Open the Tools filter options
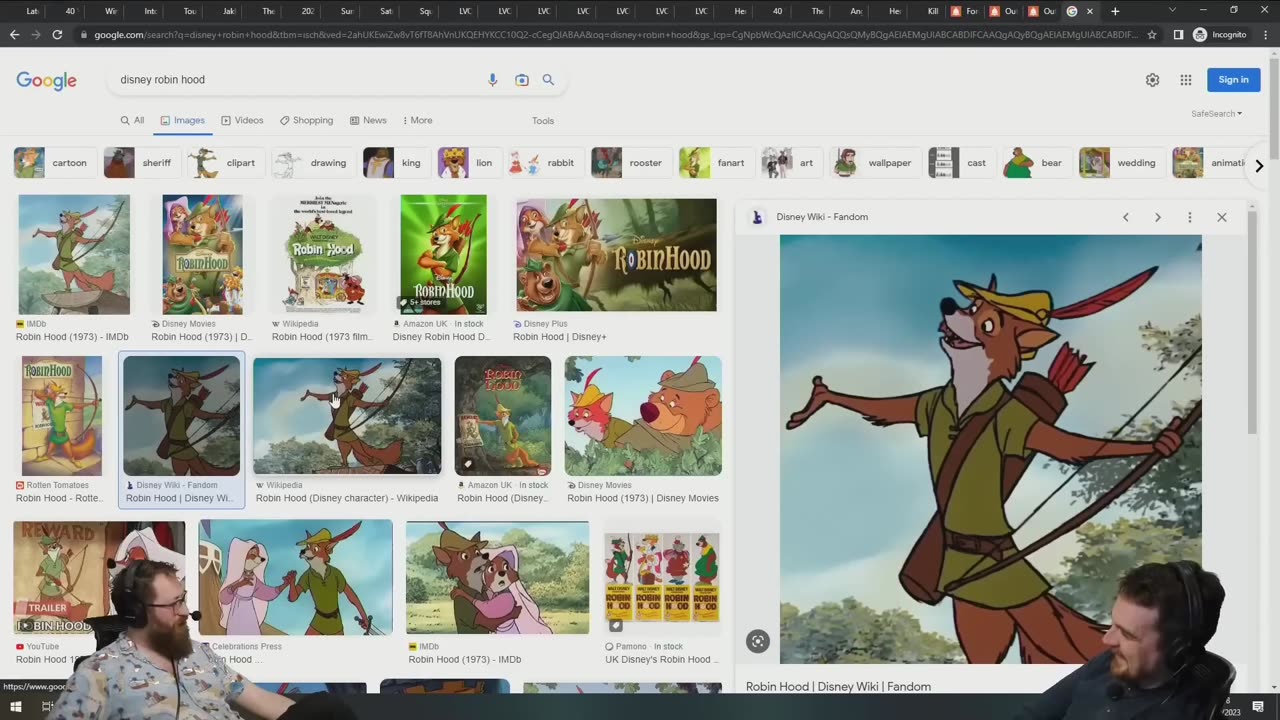This screenshot has width=1280, height=720. click(x=543, y=121)
